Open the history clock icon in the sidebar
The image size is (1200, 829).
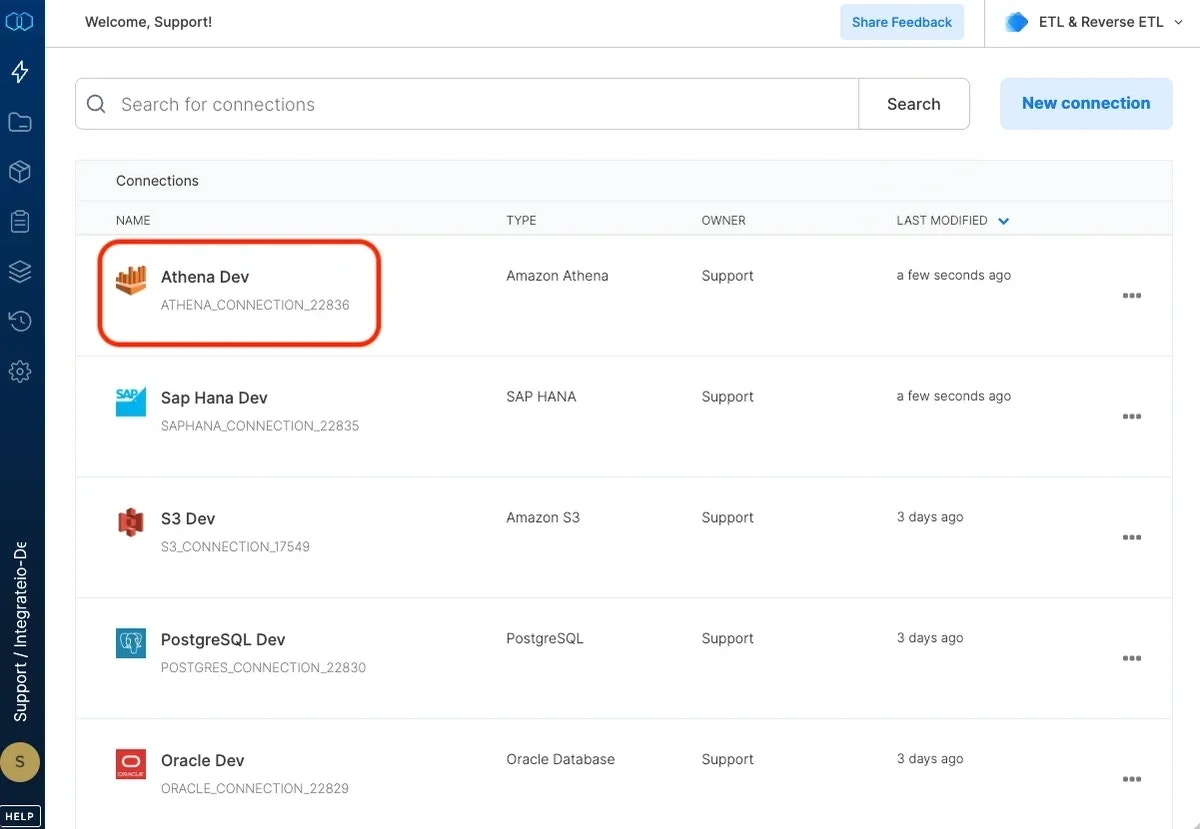[21, 321]
